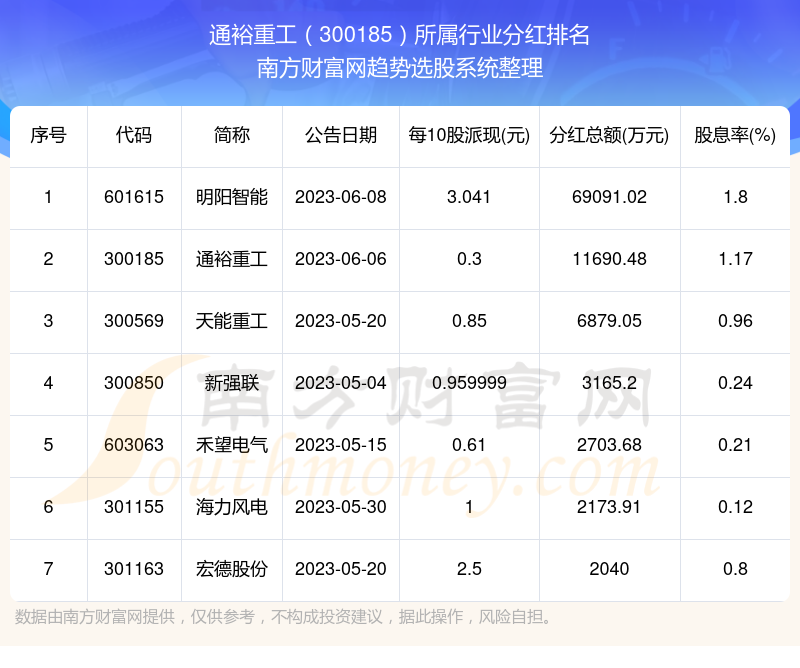The height and width of the screenshot is (668, 800).
Task: Select the 新强联 company name
Action: click(232, 384)
